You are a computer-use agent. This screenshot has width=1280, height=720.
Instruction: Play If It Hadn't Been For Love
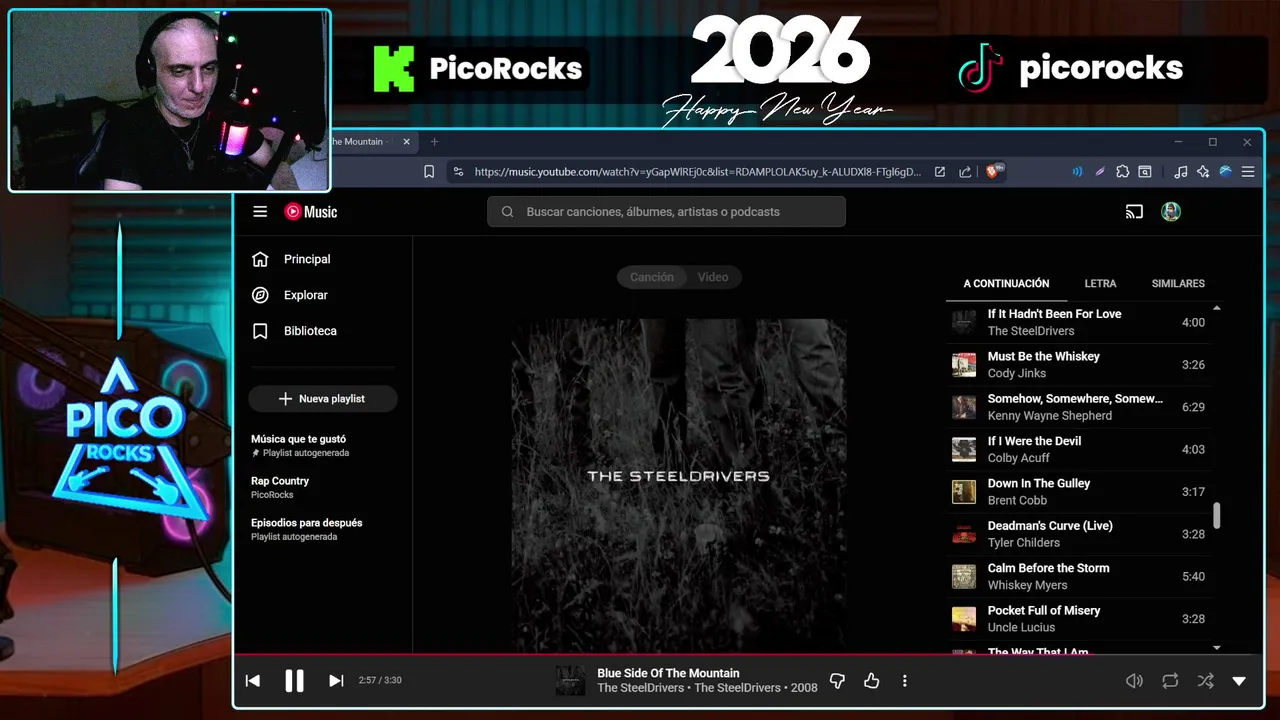click(x=1078, y=322)
